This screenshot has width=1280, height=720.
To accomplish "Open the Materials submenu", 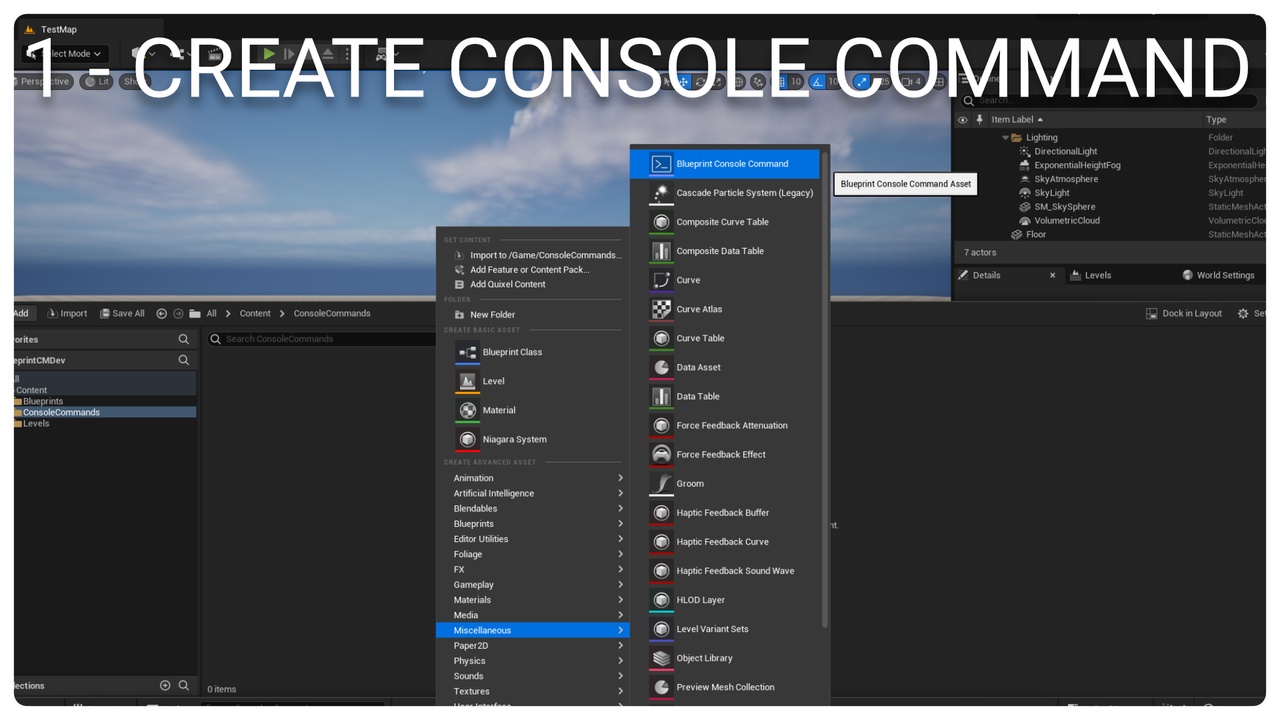I will pyautogui.click(x=538, y=600).
